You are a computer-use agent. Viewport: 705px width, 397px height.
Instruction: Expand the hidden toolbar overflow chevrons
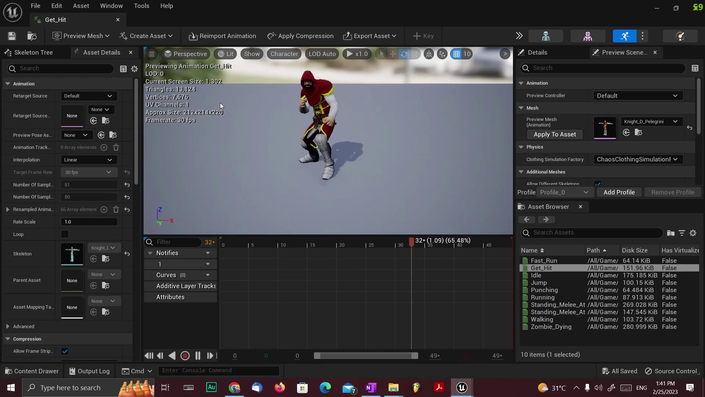[519, 36]
